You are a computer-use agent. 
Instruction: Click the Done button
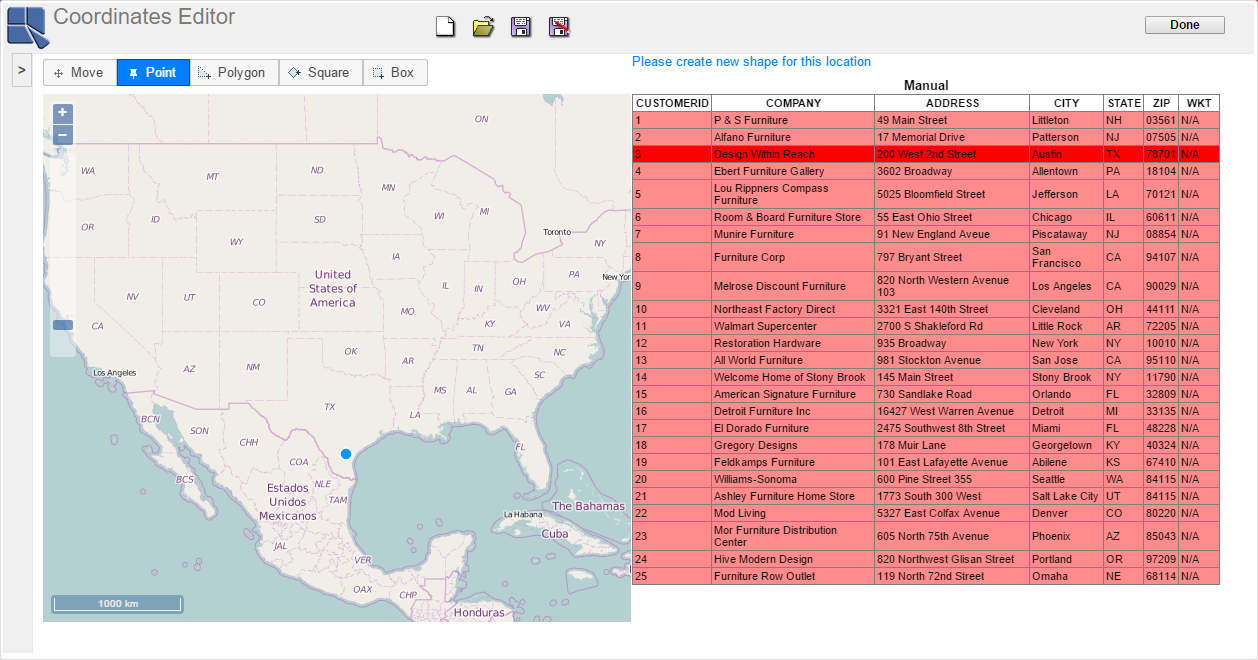point(1185,25)
